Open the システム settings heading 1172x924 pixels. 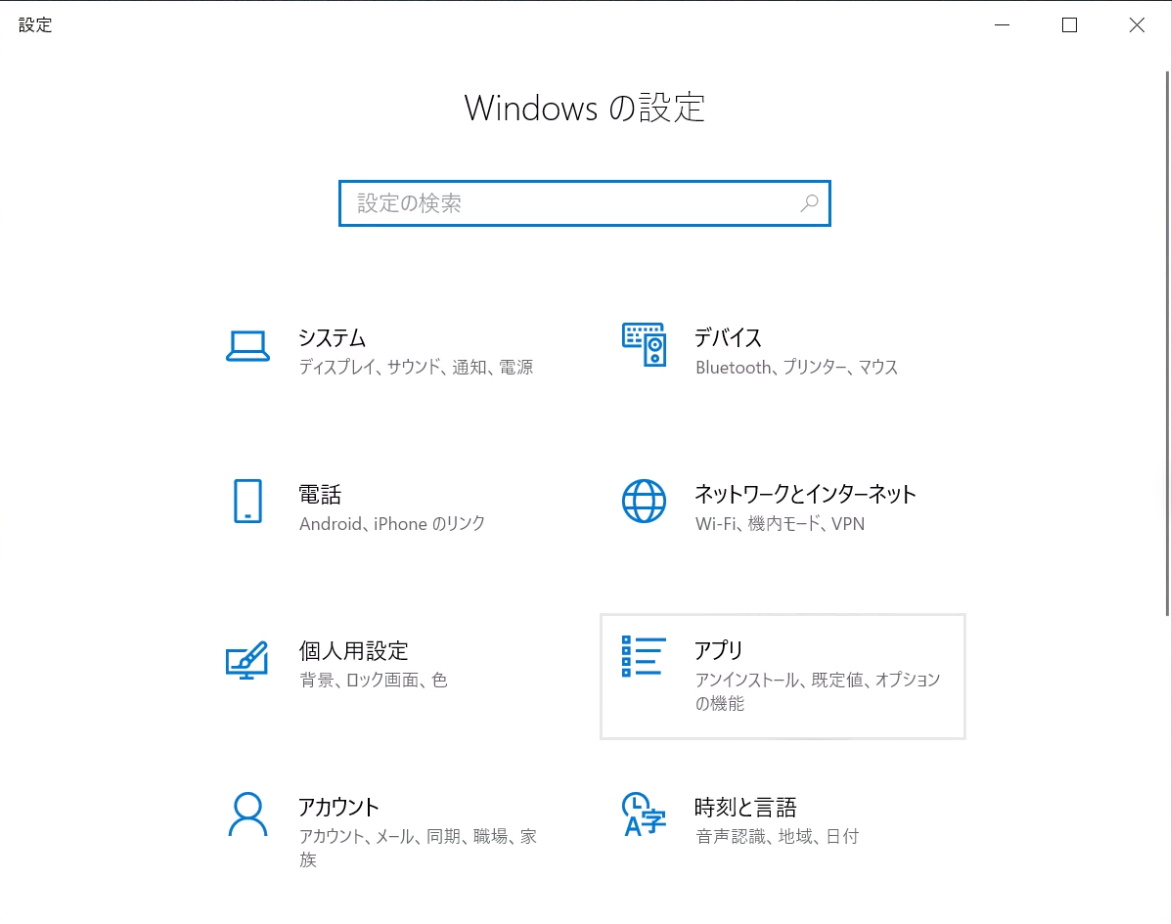(332, 338)
